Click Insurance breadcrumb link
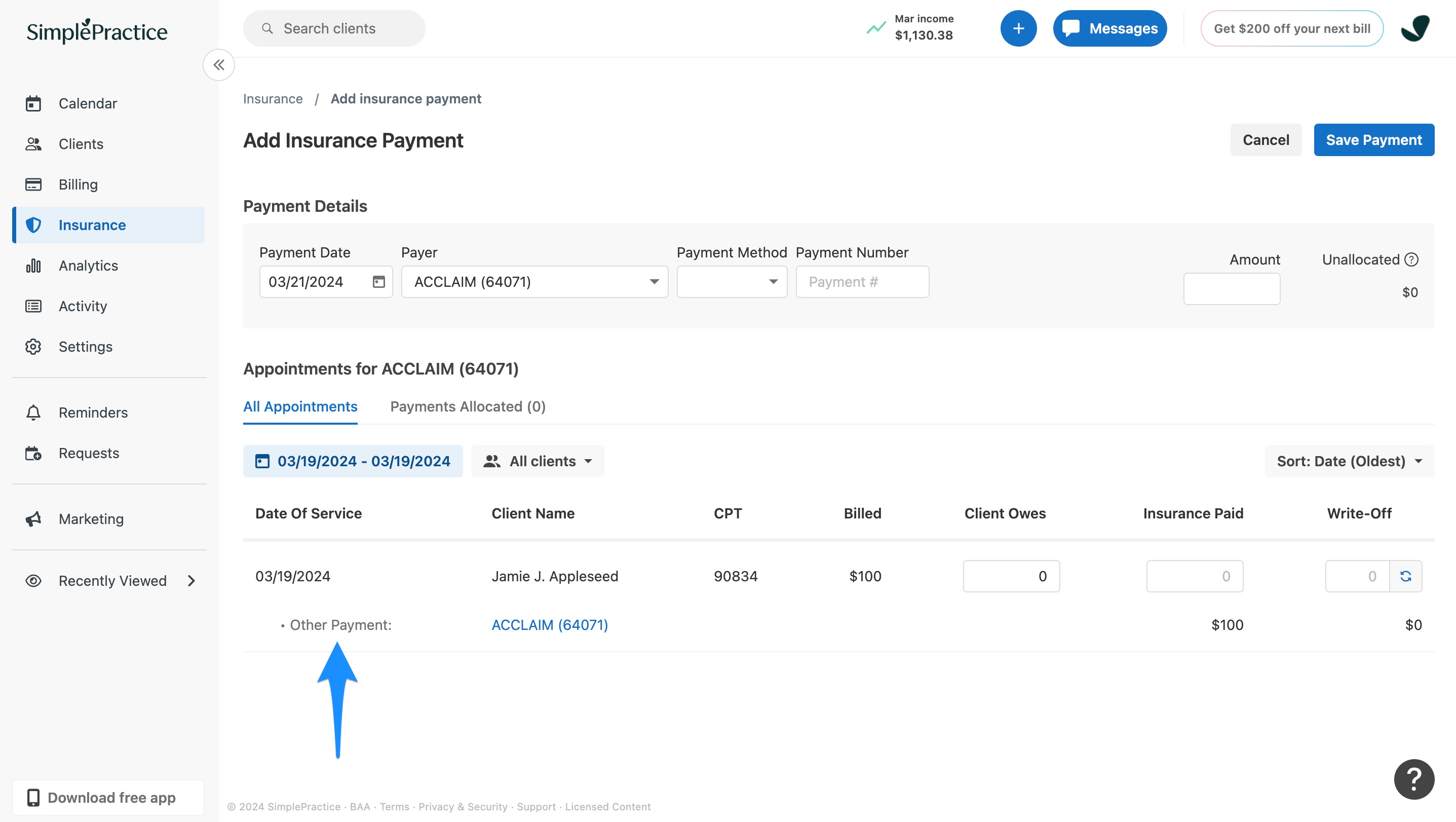 pyautogui.click(x=273, y=99)
